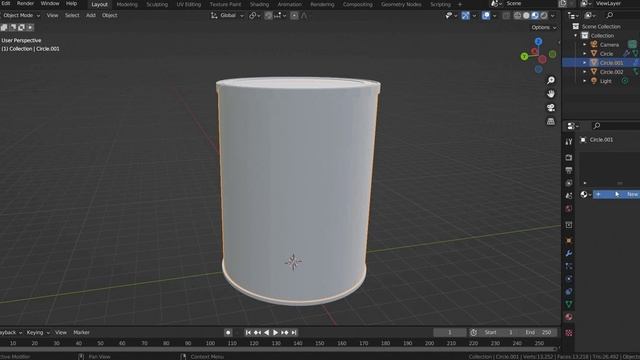The width and height of the screenshot is (640, 360).
Task: Select Circle.001 in the outliner
Action: click(x=611, y=63)
